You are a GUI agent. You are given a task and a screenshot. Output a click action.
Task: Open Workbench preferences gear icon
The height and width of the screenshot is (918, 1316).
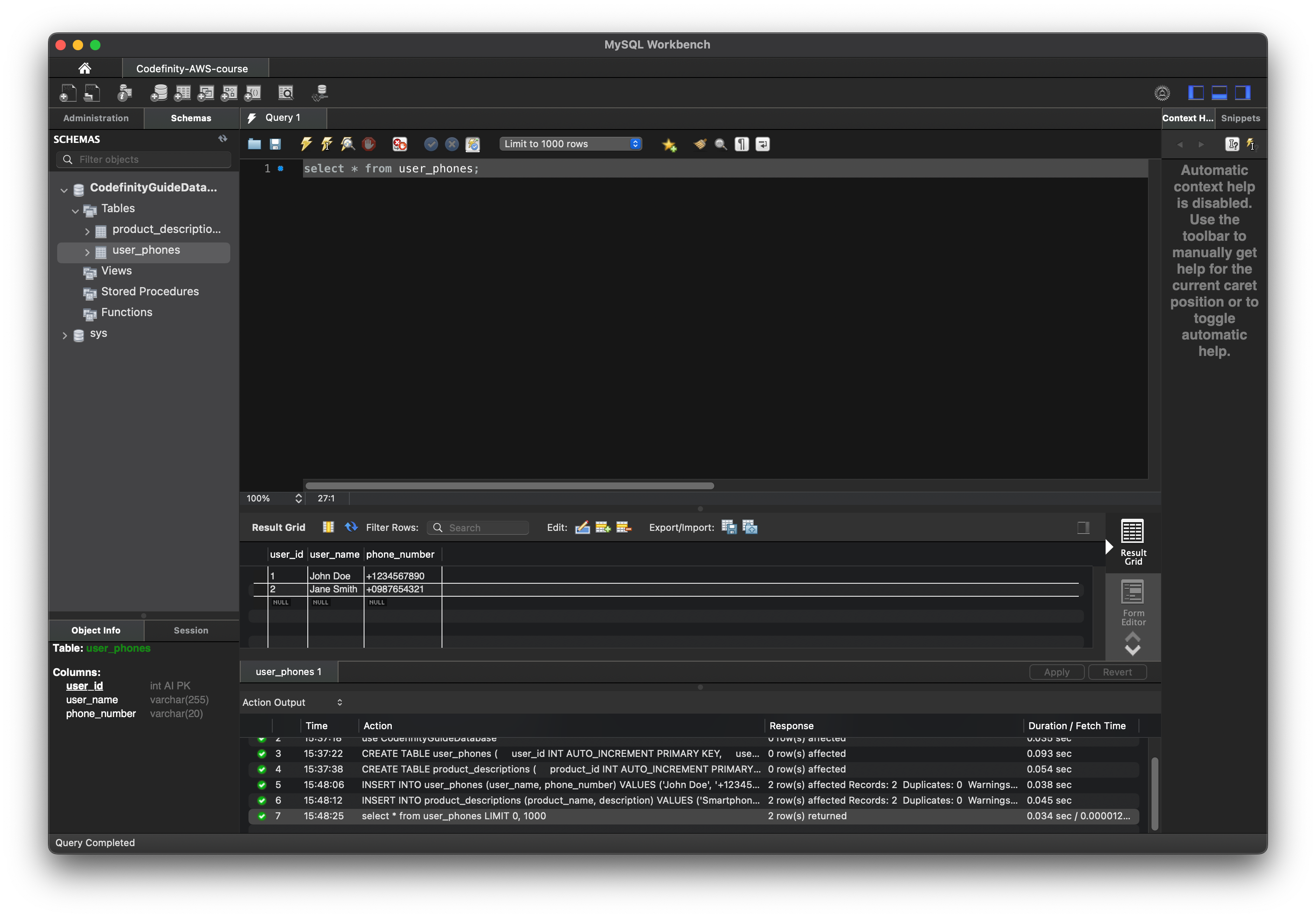coord(1162,93)
